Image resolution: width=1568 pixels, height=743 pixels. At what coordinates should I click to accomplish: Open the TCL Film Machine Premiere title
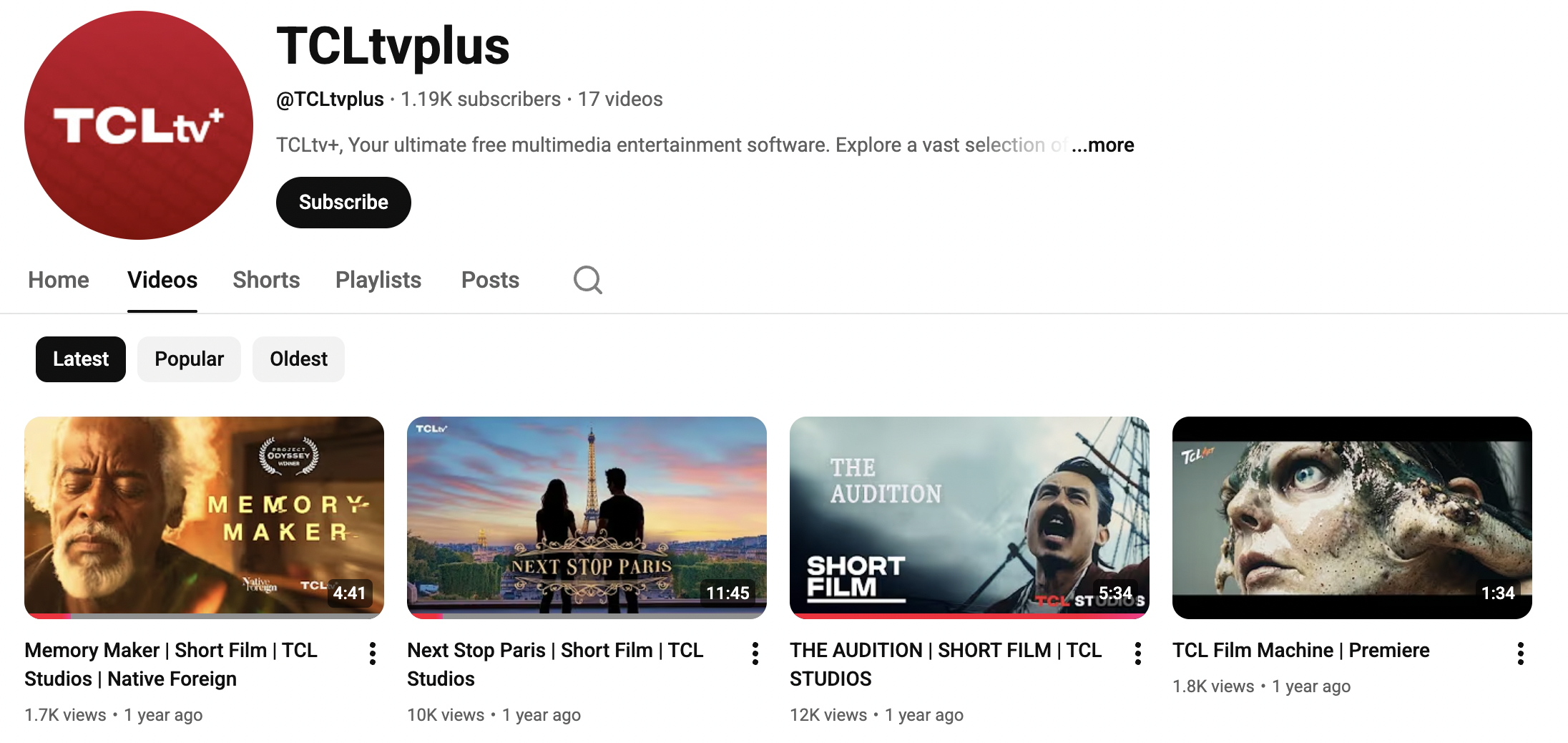coord(1300,650)
